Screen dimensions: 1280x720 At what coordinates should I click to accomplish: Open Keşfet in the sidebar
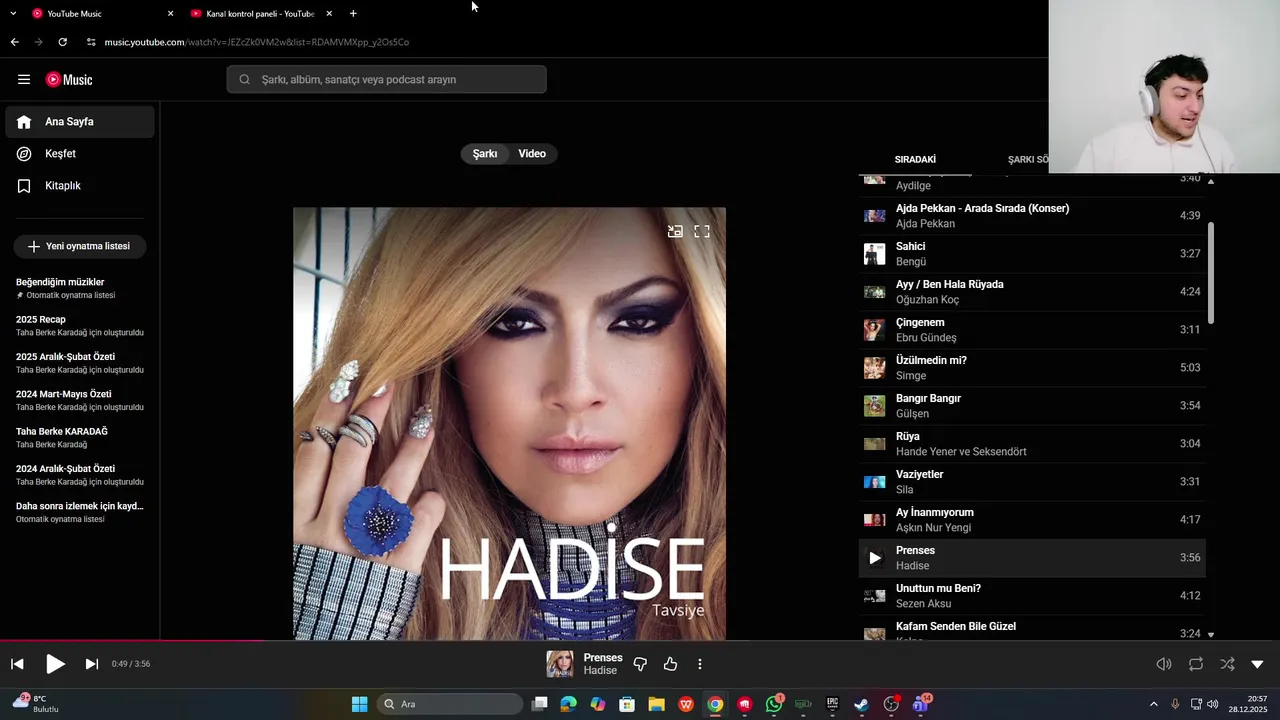[80, 154]
